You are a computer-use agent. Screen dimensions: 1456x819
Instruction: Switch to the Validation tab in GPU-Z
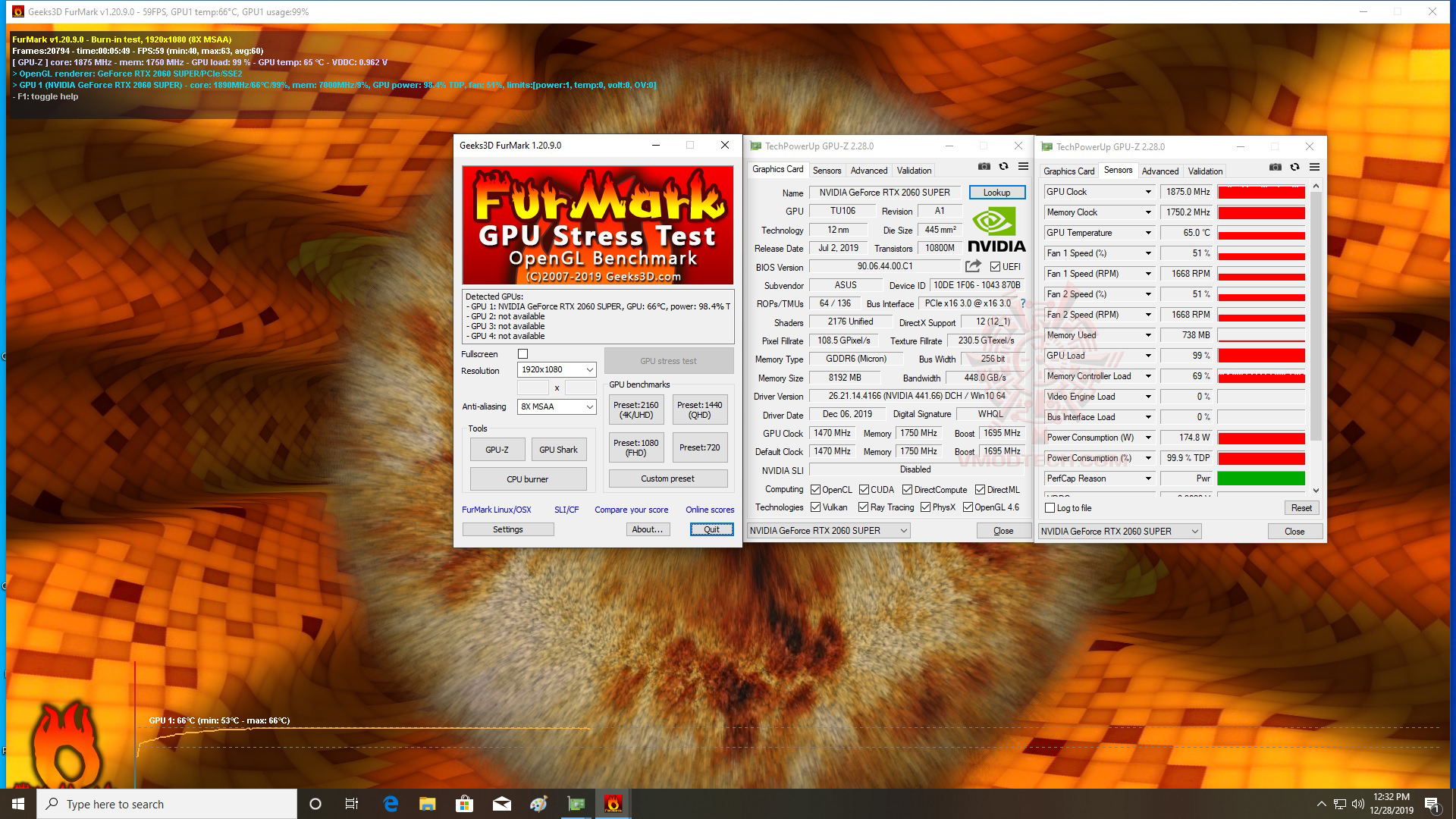coord(914,170)
